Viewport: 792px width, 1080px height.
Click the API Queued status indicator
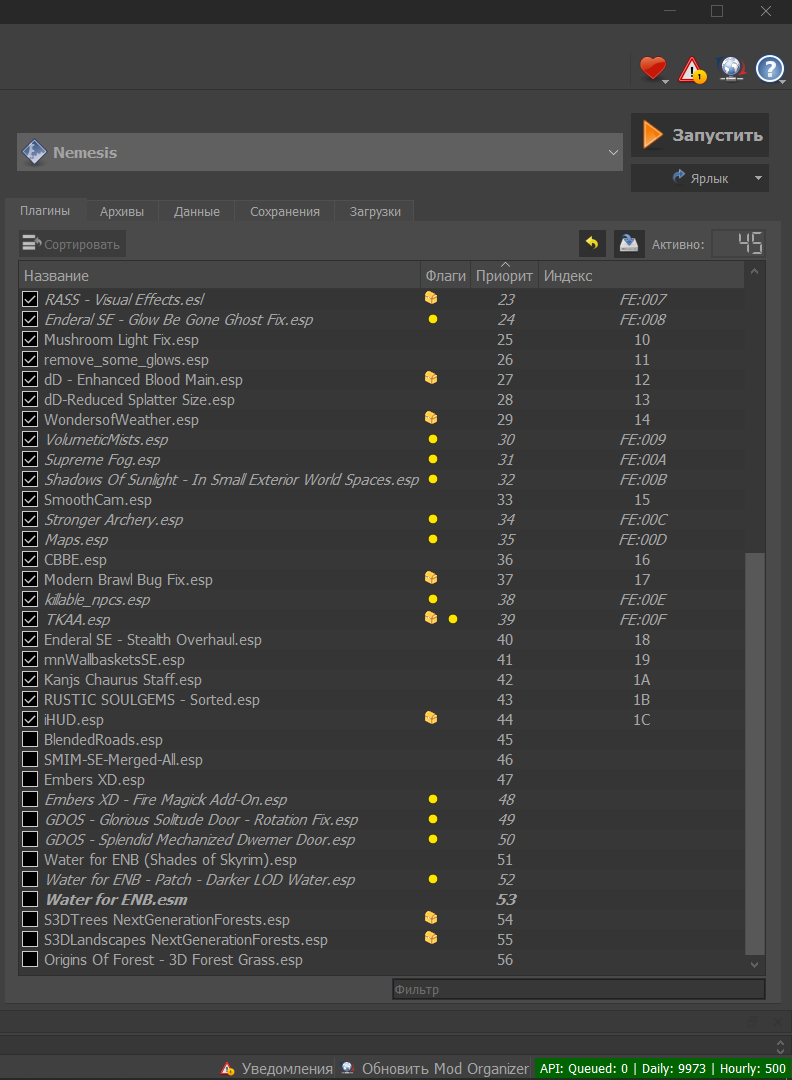663,1068
